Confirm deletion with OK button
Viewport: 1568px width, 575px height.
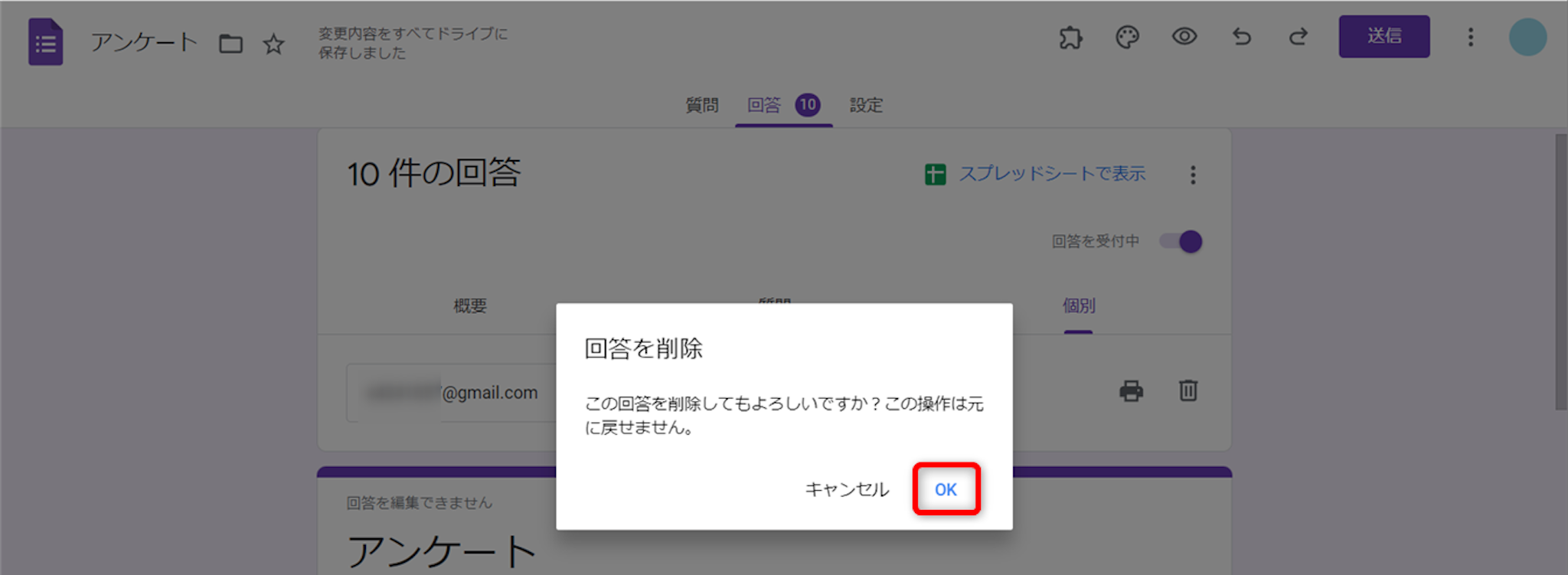coord(946,489)
